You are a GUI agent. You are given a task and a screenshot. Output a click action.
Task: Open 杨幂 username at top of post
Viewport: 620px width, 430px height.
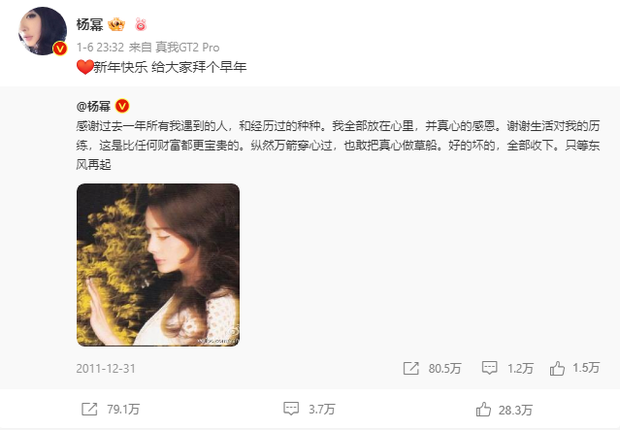[90, 25]
